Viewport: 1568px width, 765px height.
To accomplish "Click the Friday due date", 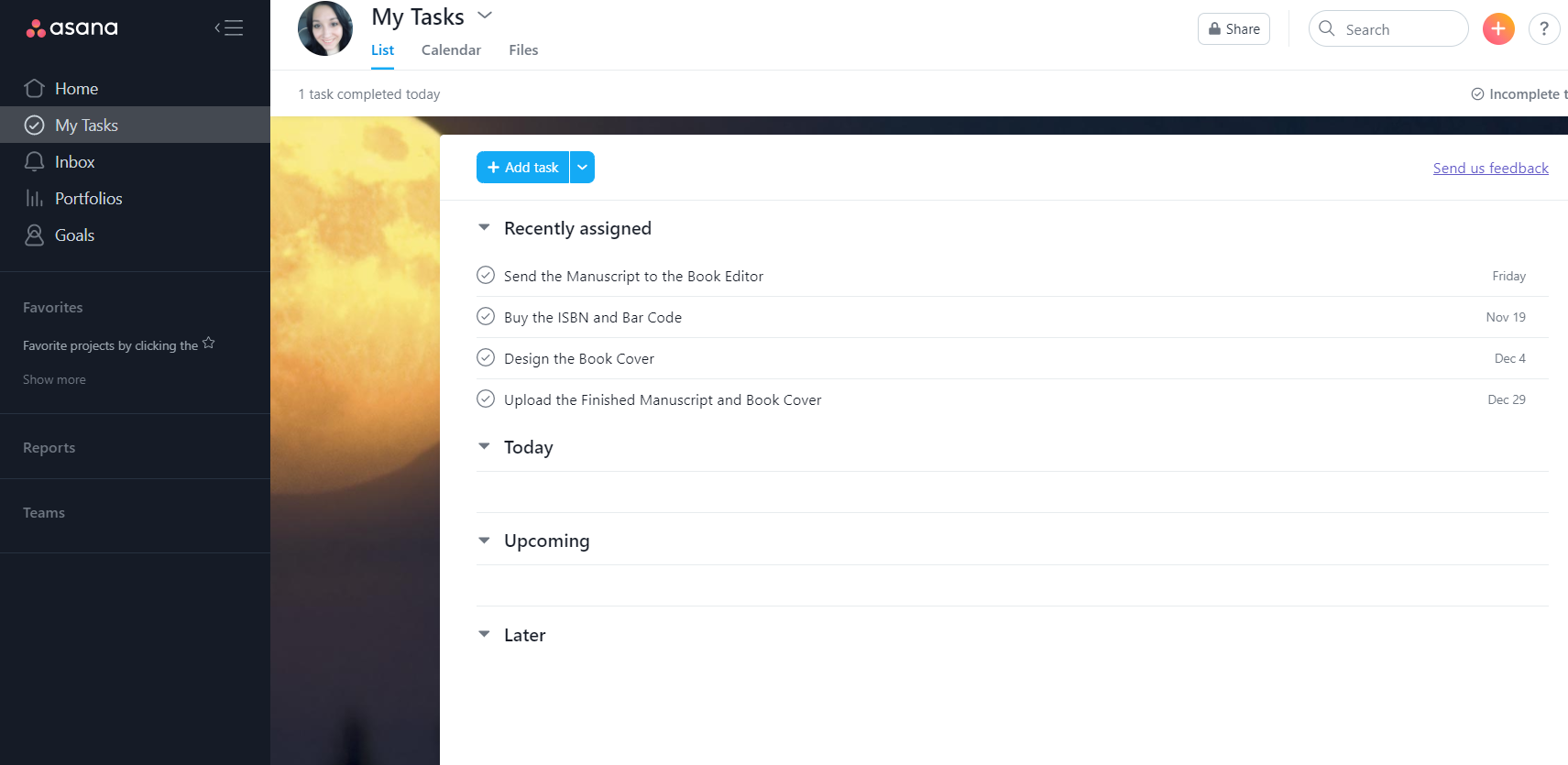I will (x=1508, y=276).
